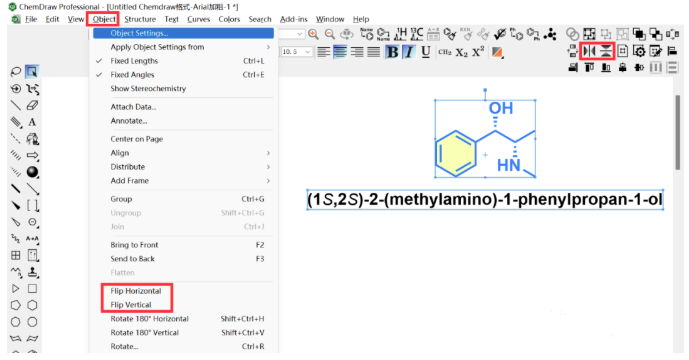Viewport: 689px width, 360px height.
Task: Open the File menu
Action: point(31,19)
